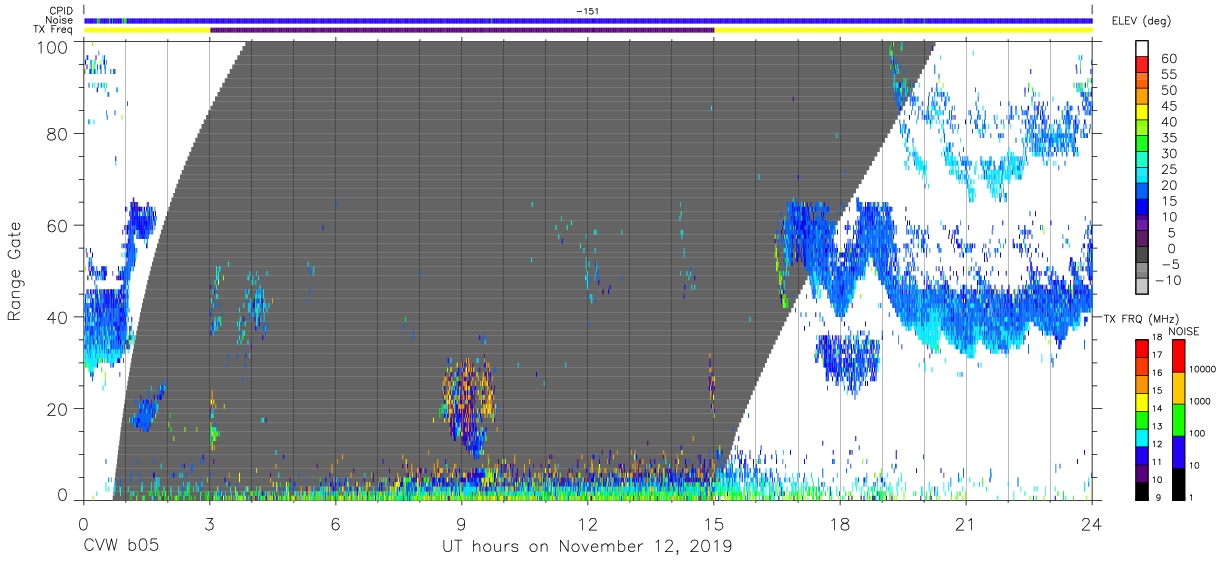Viewport: 1228px width, 567px height.
Task: Select red segment of TX FRQ colorbar
Action: click(x=1142, y=348)
